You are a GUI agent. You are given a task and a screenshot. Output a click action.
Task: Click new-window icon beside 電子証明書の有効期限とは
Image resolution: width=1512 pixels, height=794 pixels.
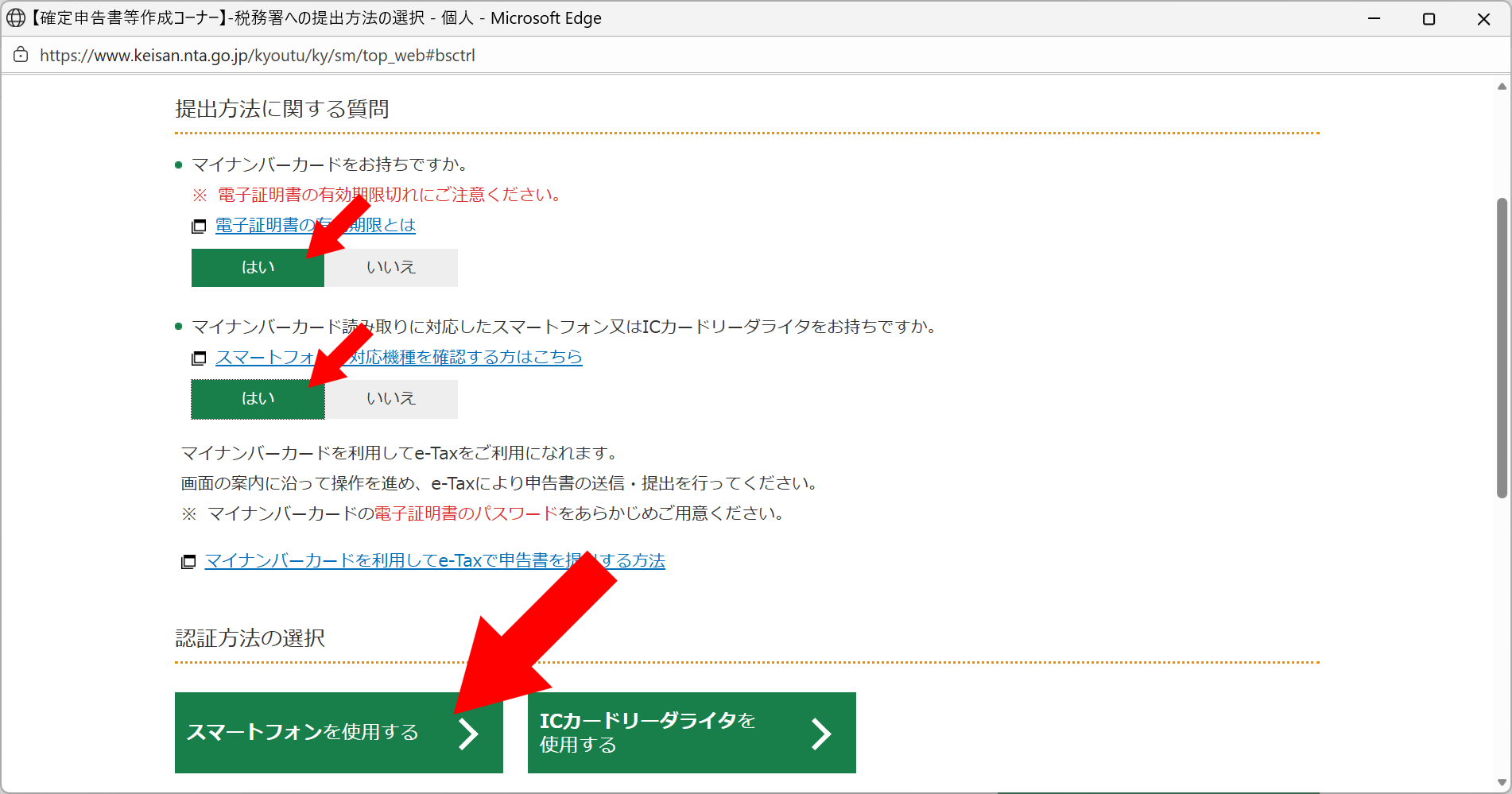tap(199, 227)
